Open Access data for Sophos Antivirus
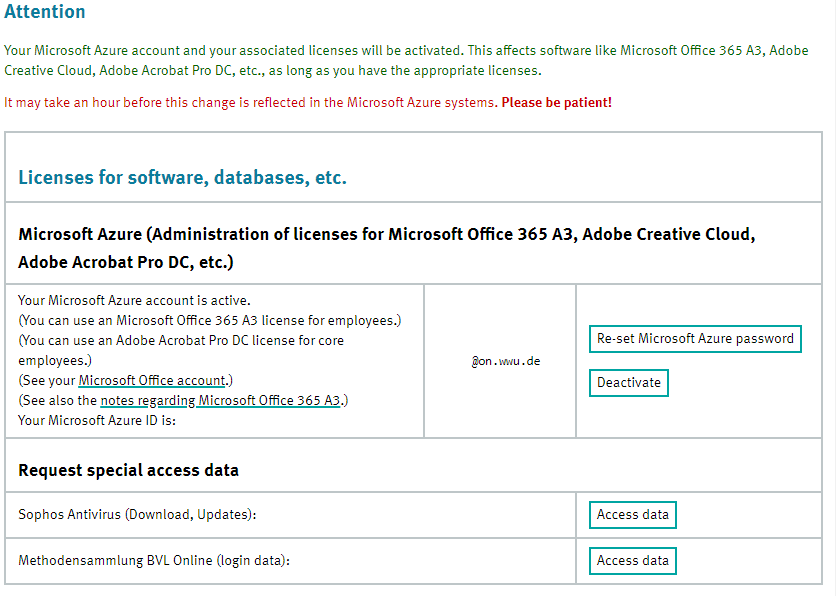 (632, 515)
